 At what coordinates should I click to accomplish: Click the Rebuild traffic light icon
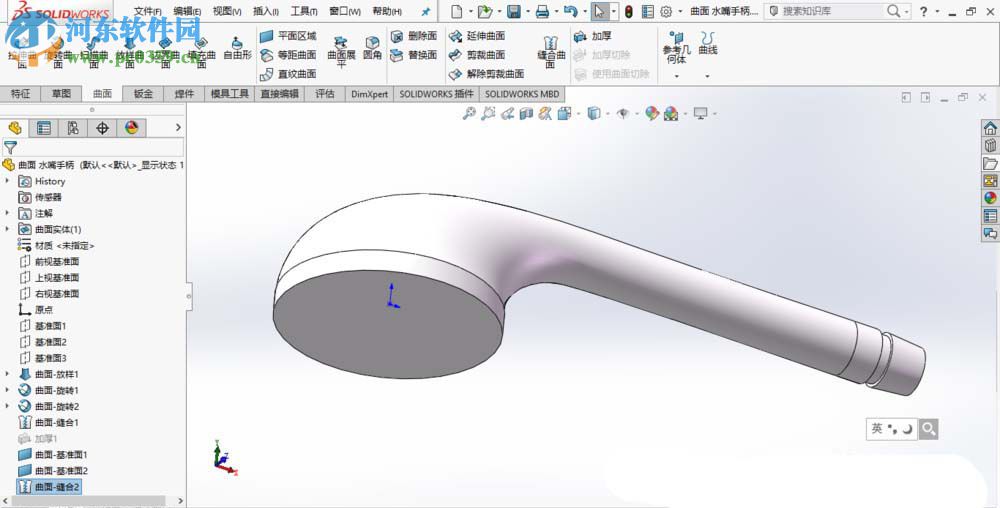click(629, 11)
